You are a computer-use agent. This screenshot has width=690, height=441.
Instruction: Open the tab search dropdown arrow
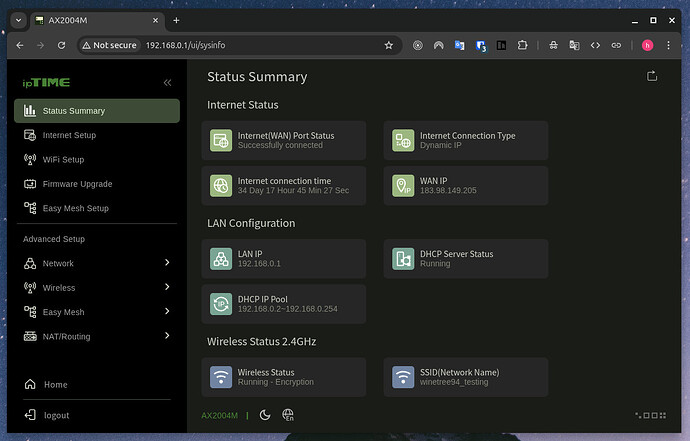pos(18,20)
